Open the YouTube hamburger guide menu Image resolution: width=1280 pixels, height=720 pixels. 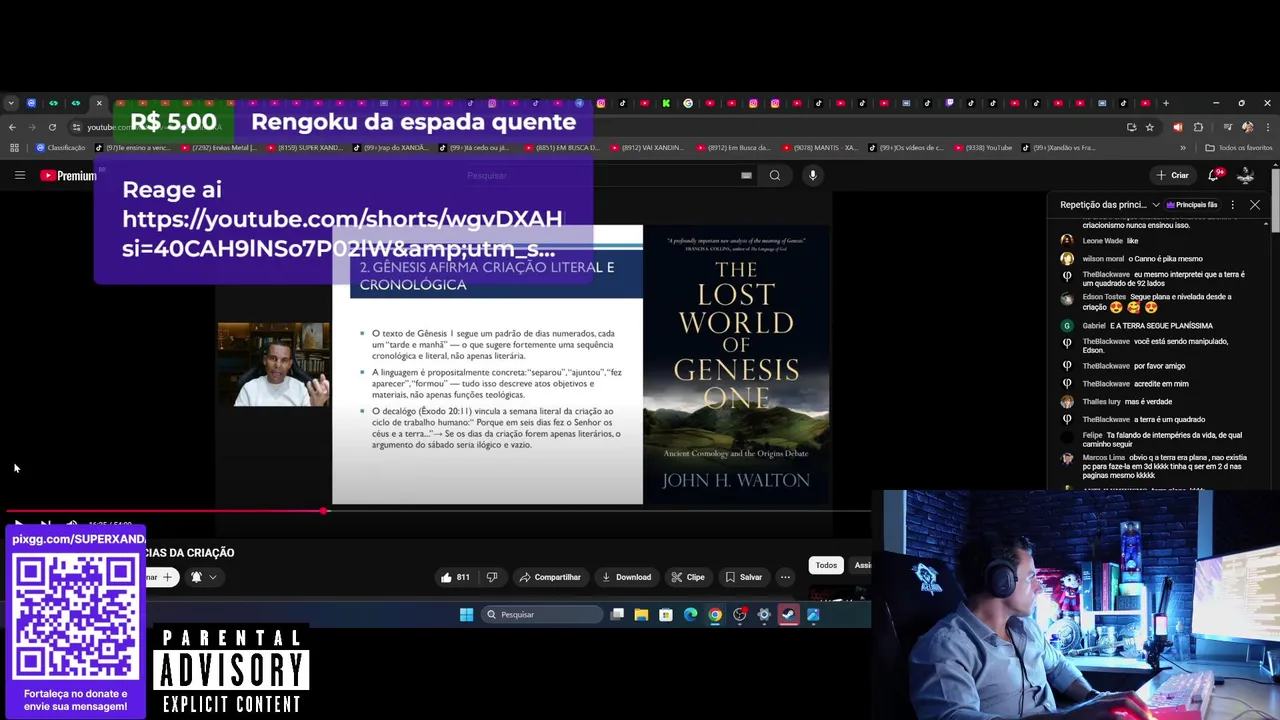[19, 175]
